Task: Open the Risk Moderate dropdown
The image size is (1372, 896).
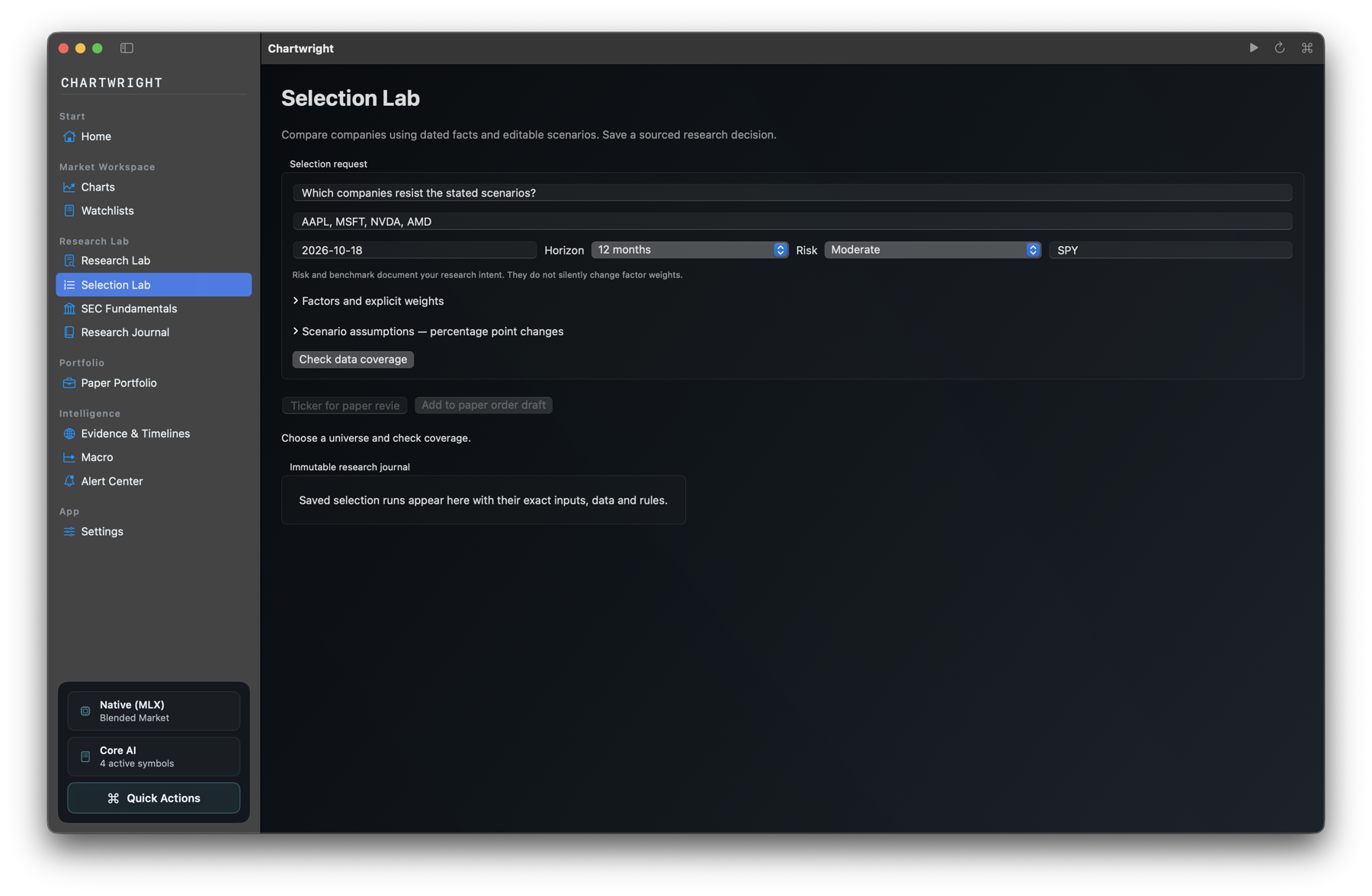Action: [x=932, y=250]
